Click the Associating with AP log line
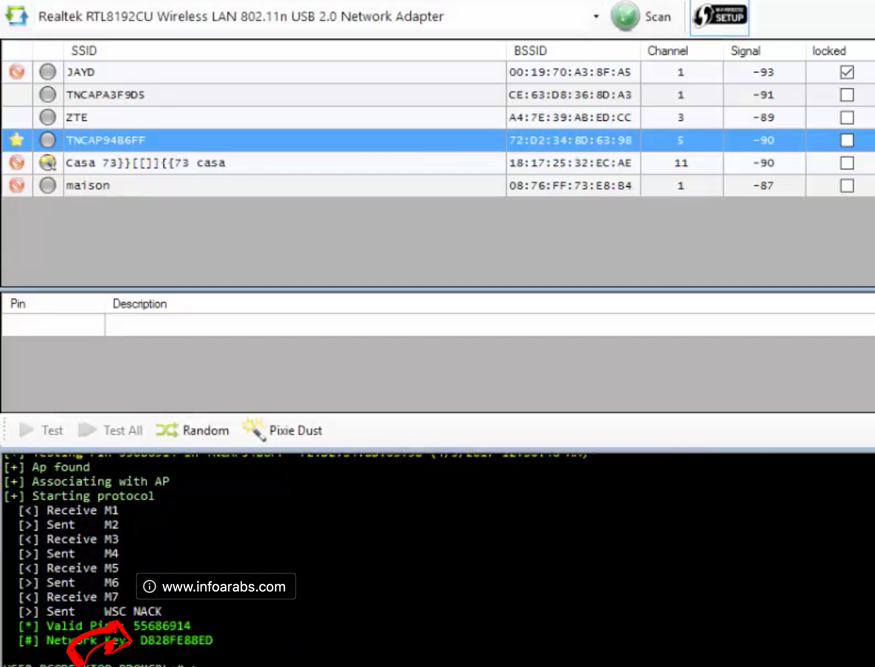 point(86,481)
